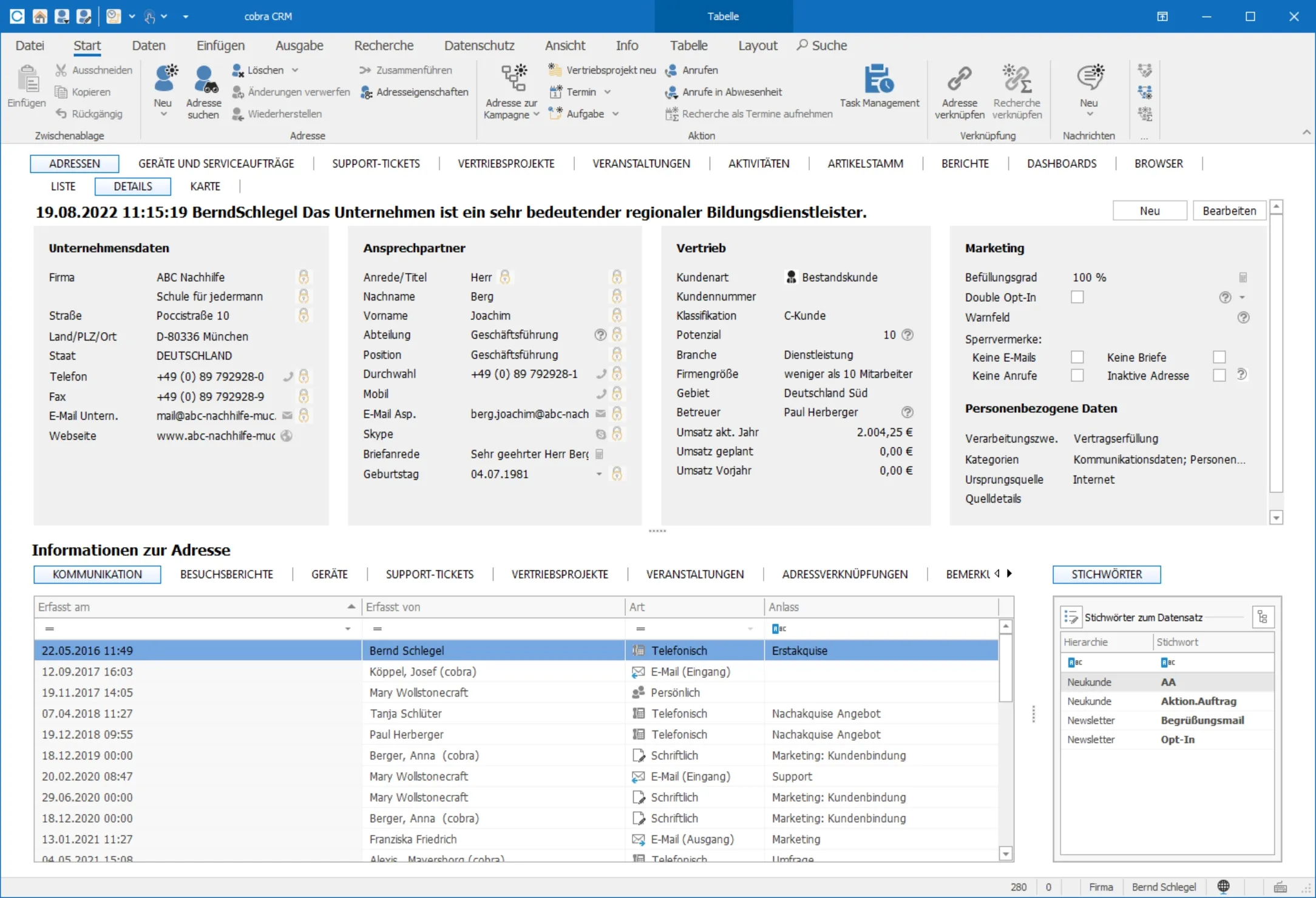
Task: Open Neu Nachrichten dropdown
Action: (1090, 115)
